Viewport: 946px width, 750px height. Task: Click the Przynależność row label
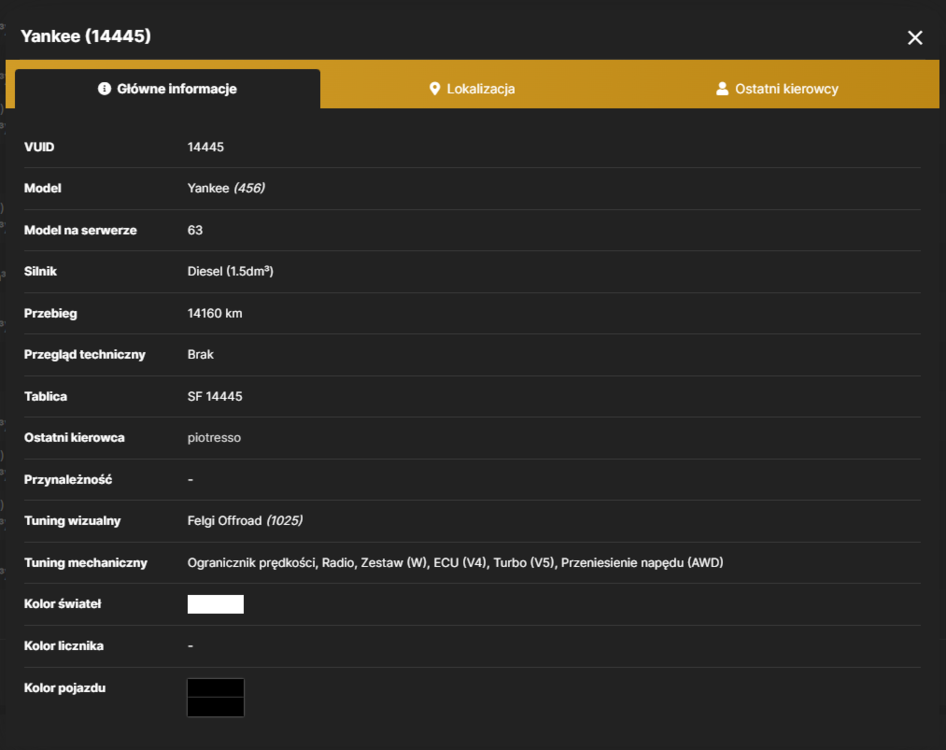[68, 480]
